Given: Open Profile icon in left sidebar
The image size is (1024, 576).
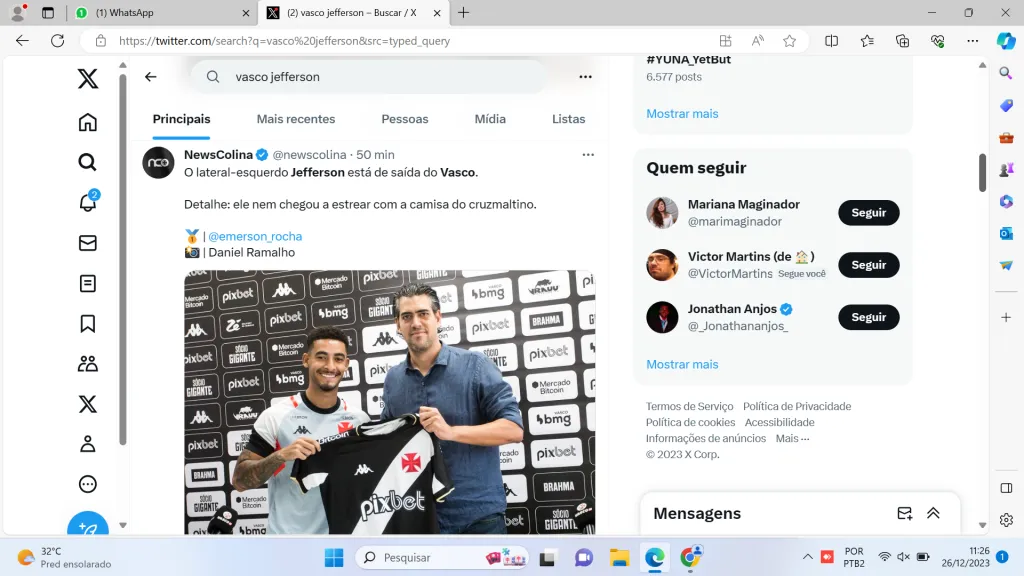Looking at the screenshot, I should pyautogui.click(x=88, y=444).
